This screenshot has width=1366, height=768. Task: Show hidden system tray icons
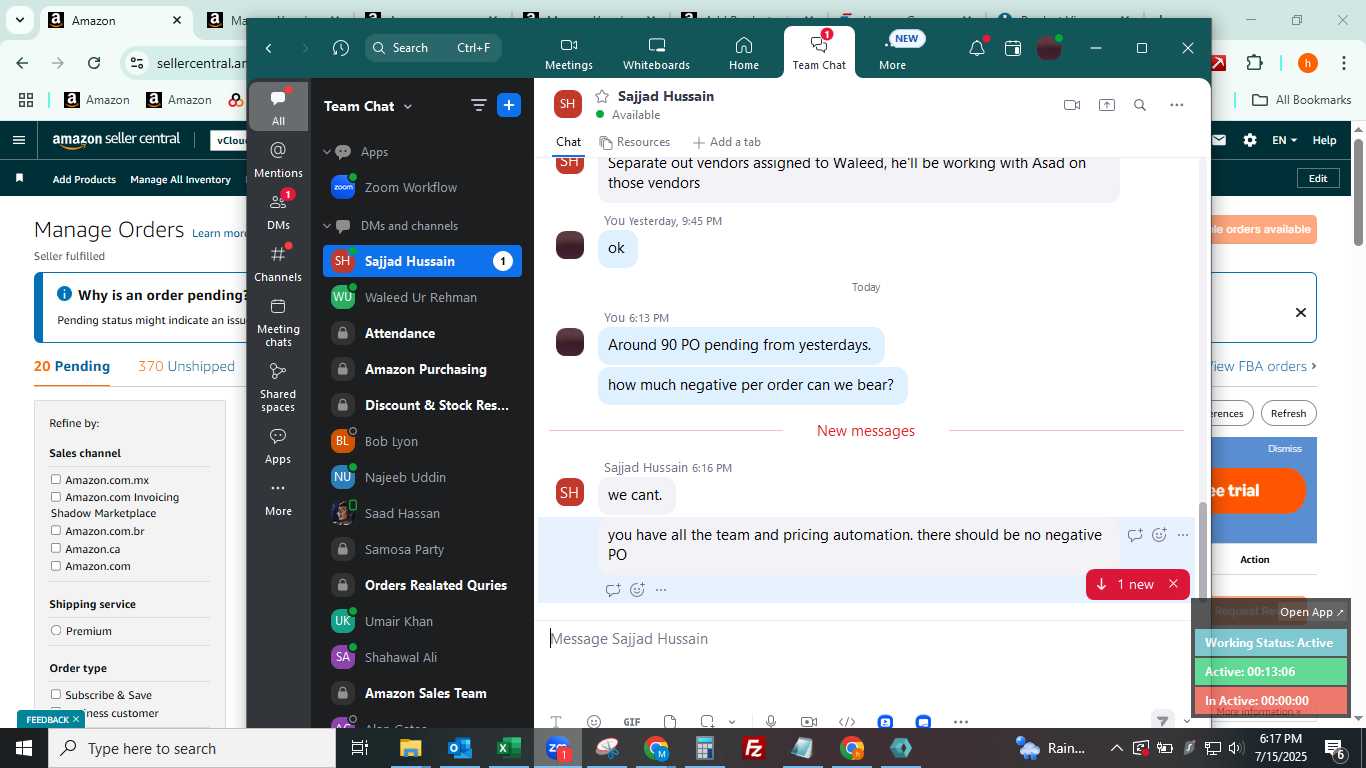click(x=1116, y=748)
